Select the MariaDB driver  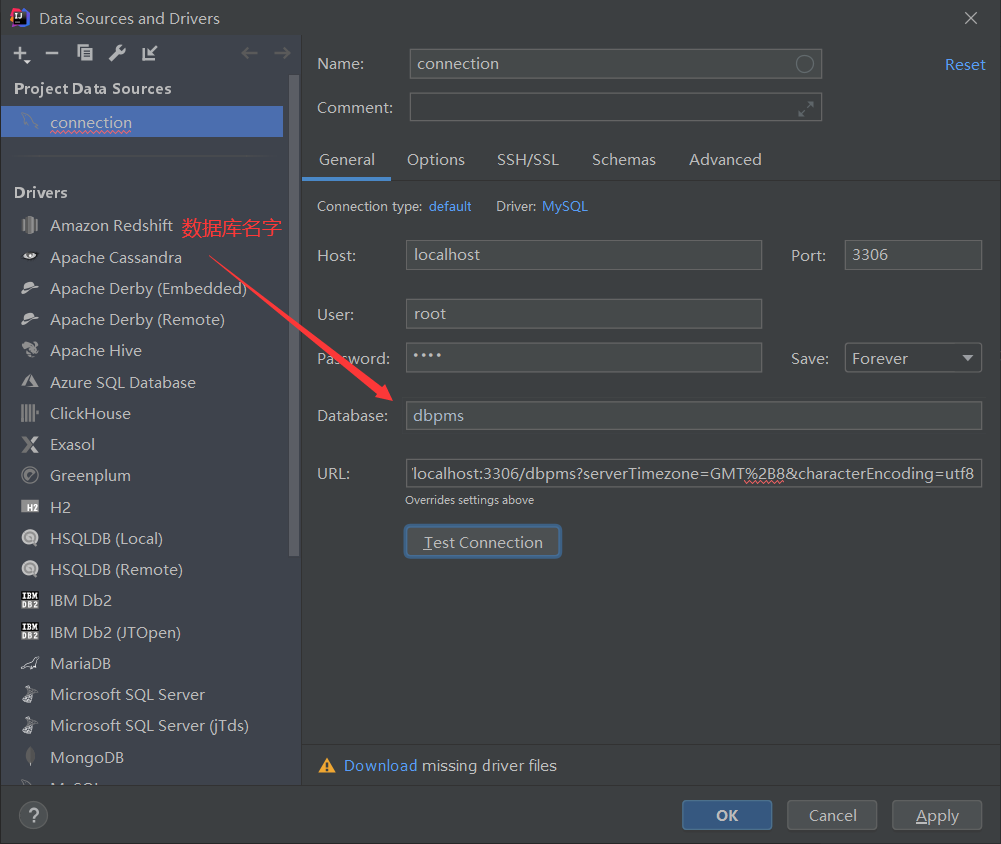click(80, 664)
